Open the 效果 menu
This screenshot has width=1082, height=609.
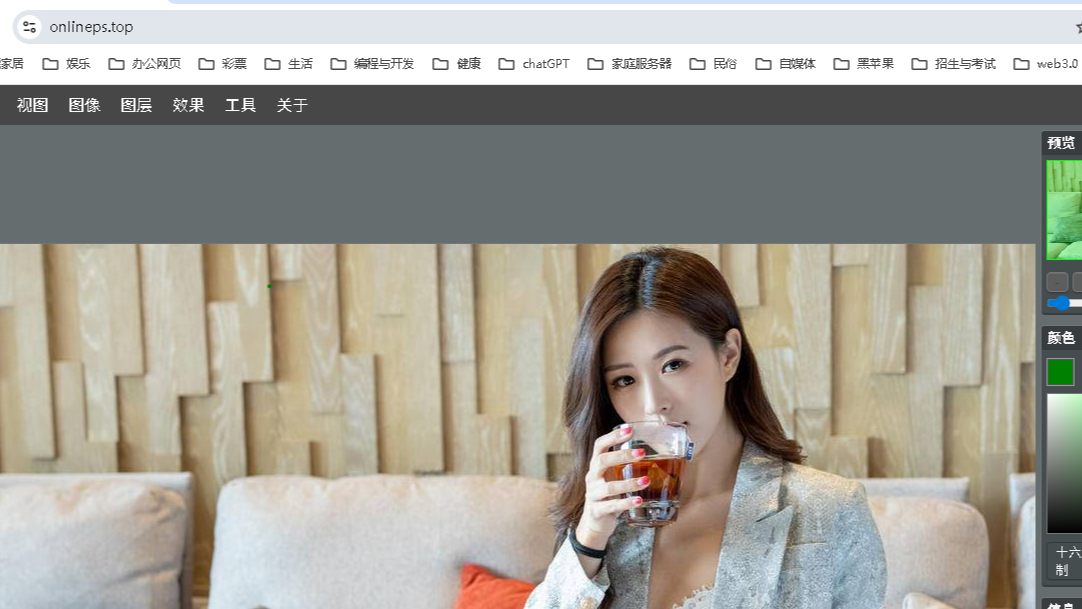pyautogui.click(x=188, y=104)
